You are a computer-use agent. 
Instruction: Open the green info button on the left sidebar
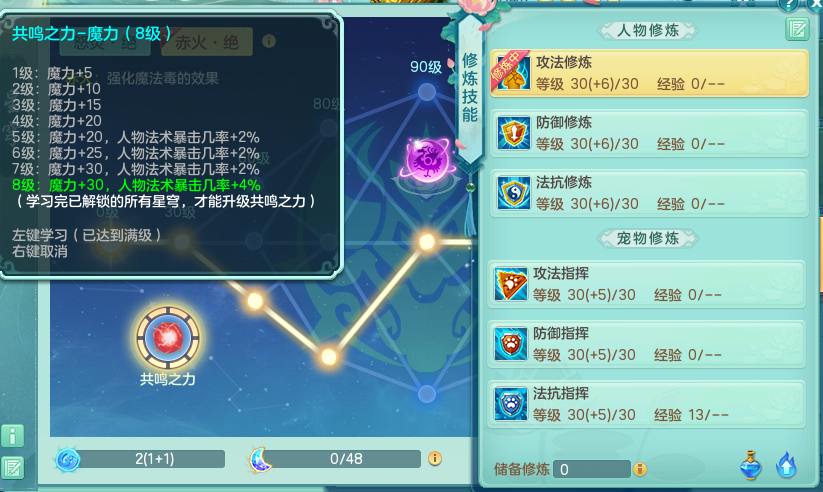(13, 435)
